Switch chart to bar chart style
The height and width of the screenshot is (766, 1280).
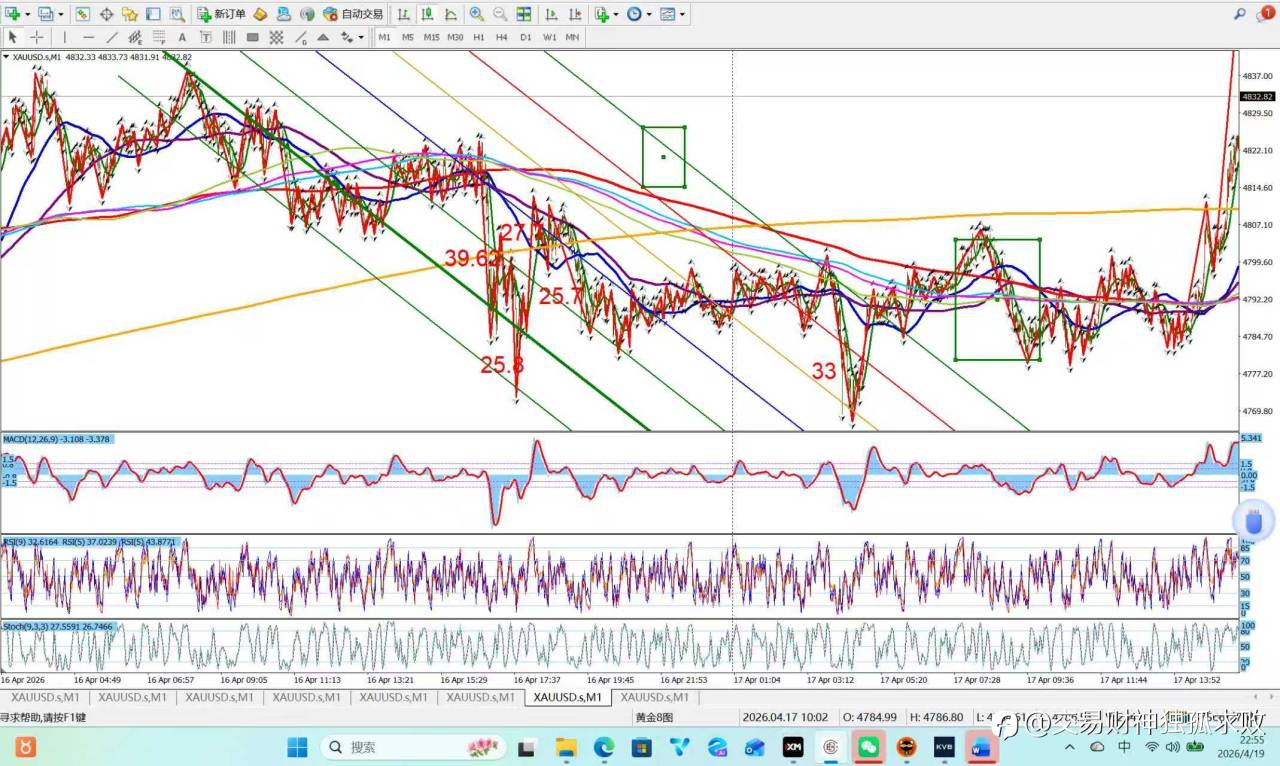click(403, 14)
